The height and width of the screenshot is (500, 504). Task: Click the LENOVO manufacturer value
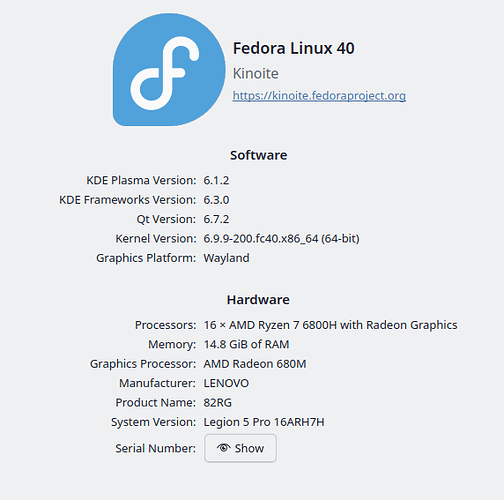point(226,383)
